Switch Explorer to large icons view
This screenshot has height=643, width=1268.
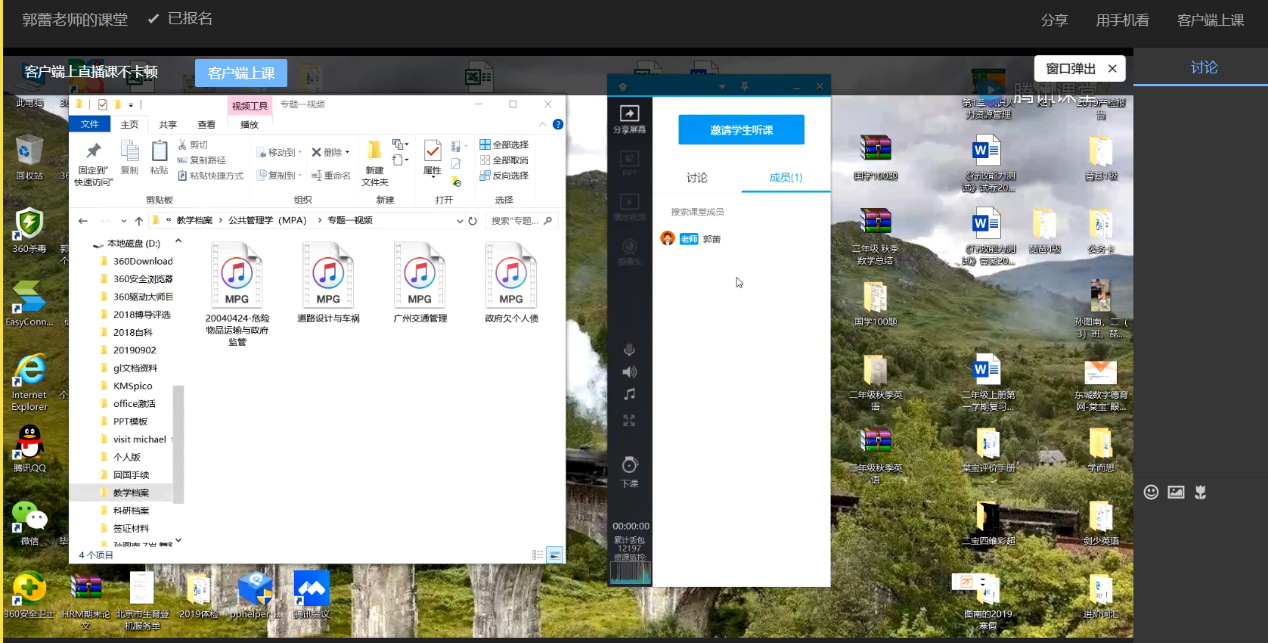pos(554,554)
